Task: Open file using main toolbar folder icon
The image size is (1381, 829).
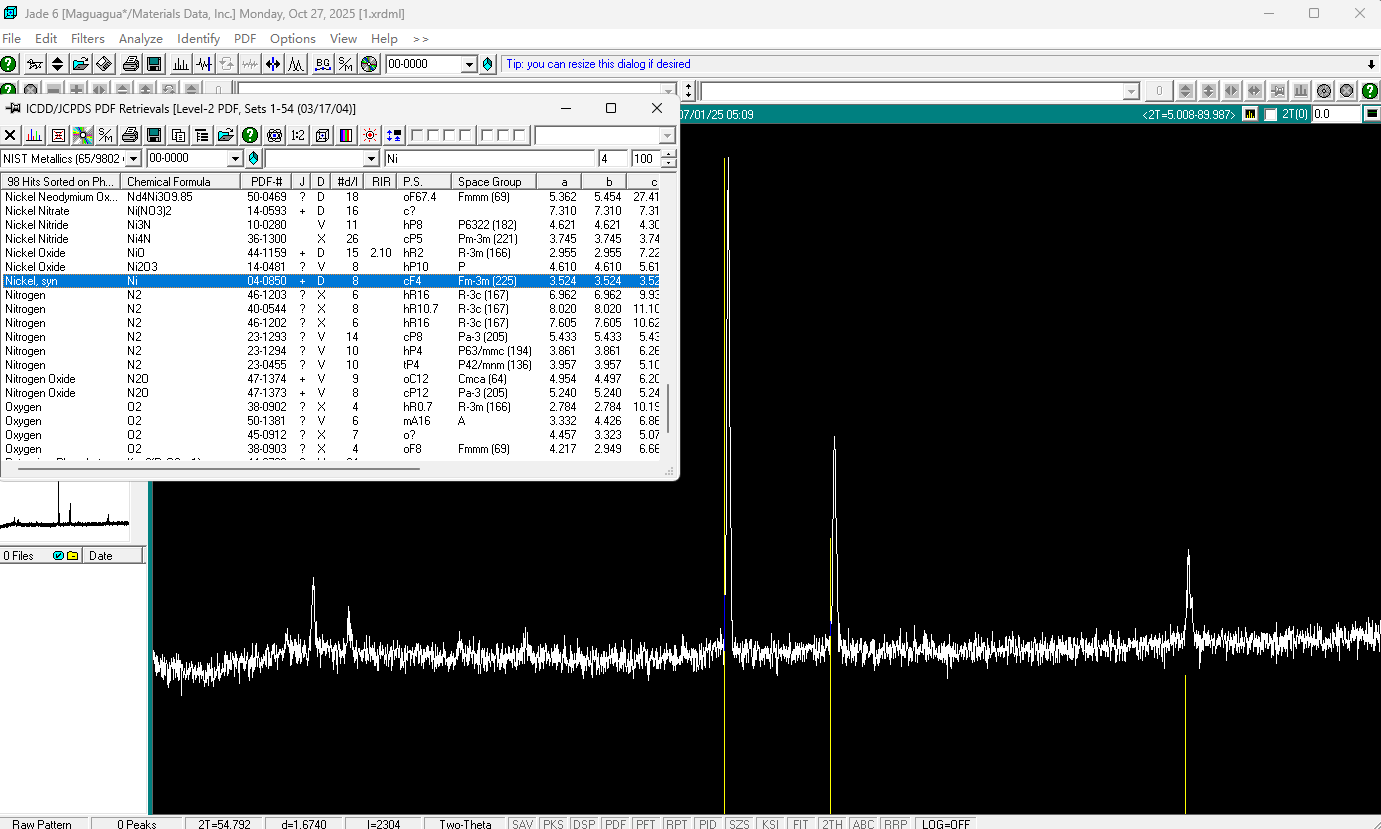Action: (80, 64)
